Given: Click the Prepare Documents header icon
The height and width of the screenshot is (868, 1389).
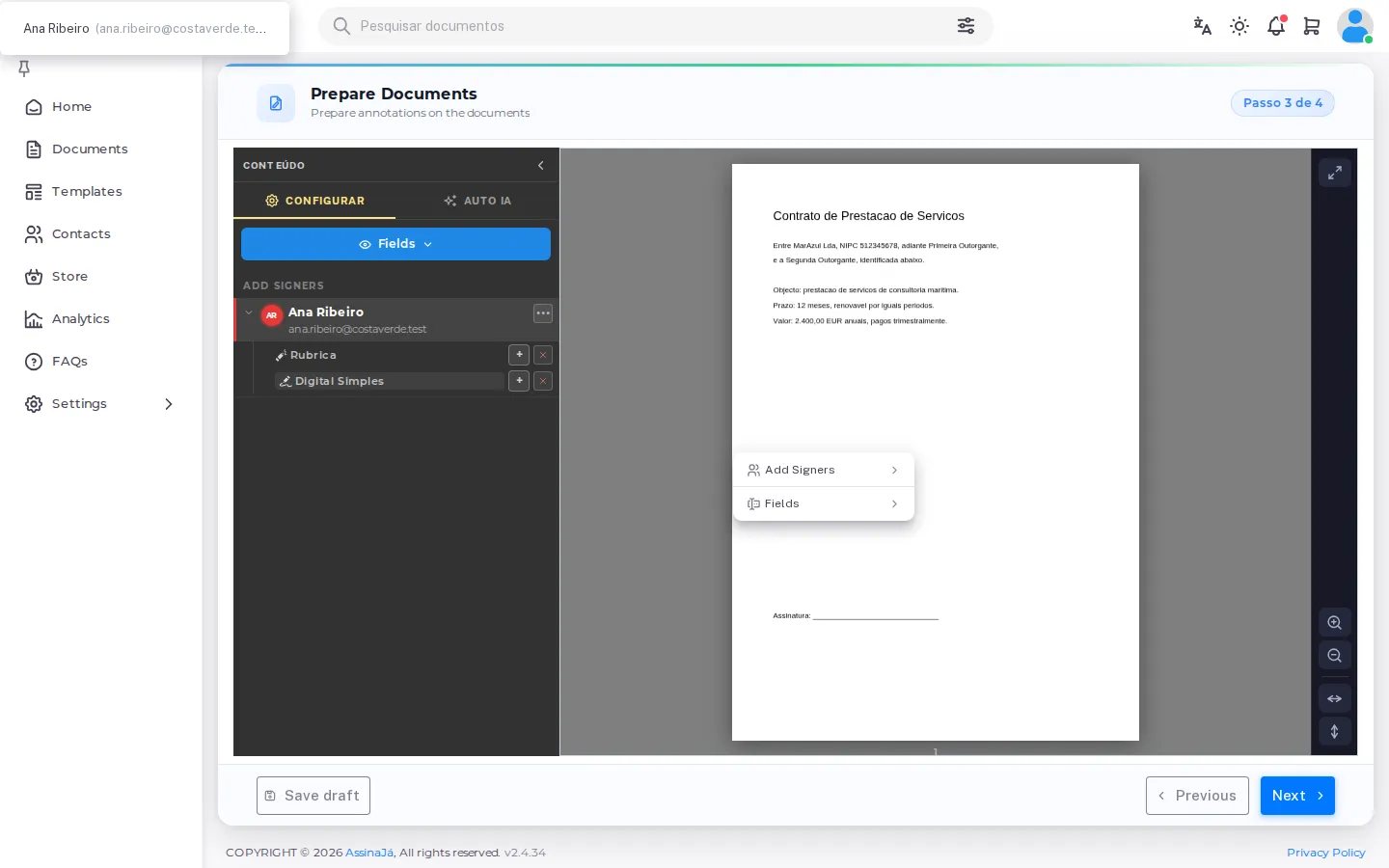Looking at the screenshot, I should (x=276, y=103).
